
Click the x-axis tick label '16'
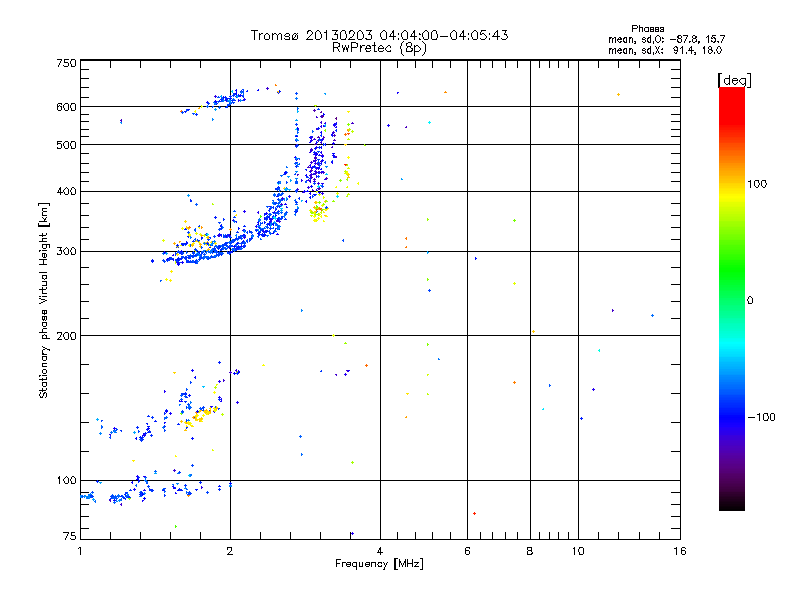(x=680, y=551)
